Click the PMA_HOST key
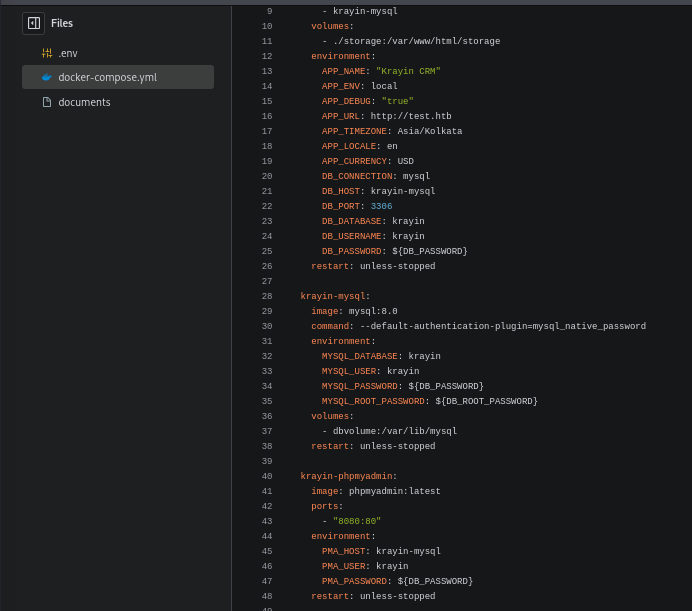 pyautogui.click(x=343, y=551)
